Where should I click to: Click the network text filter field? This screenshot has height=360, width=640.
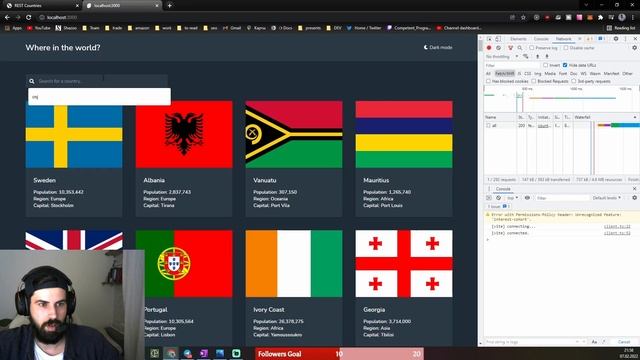[512, 65]
